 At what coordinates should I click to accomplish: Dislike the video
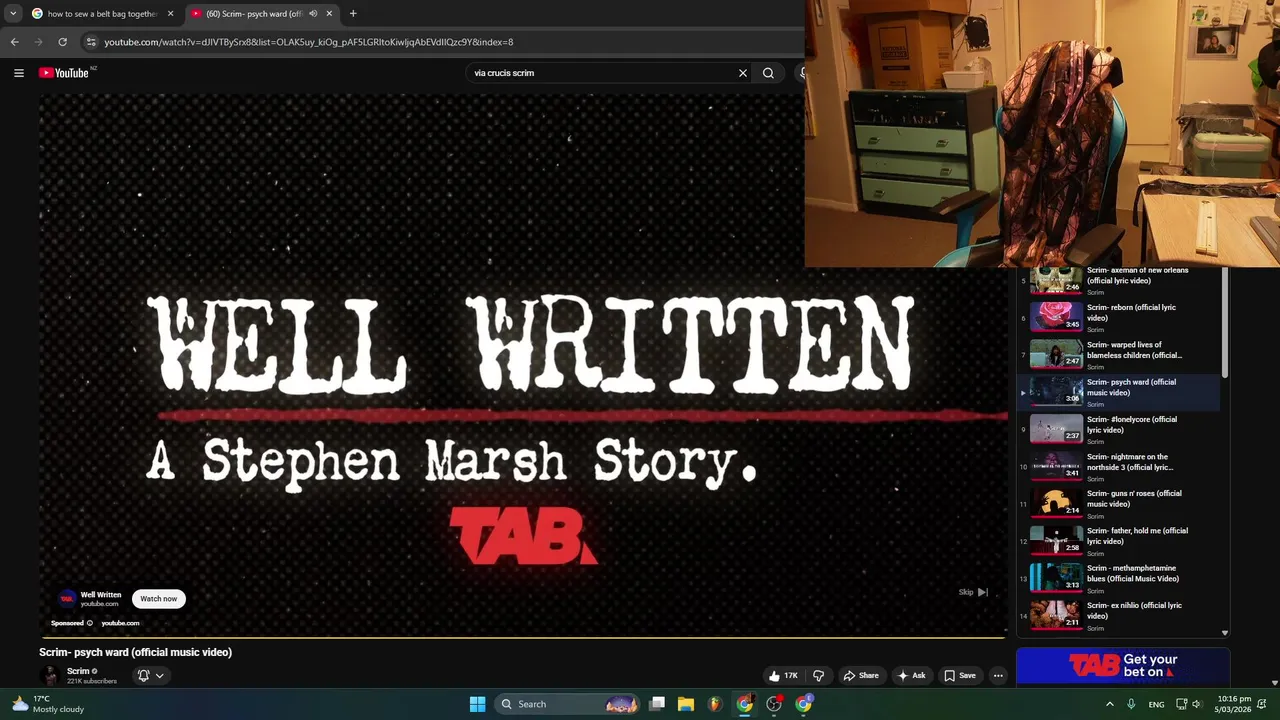coord(818,676)
